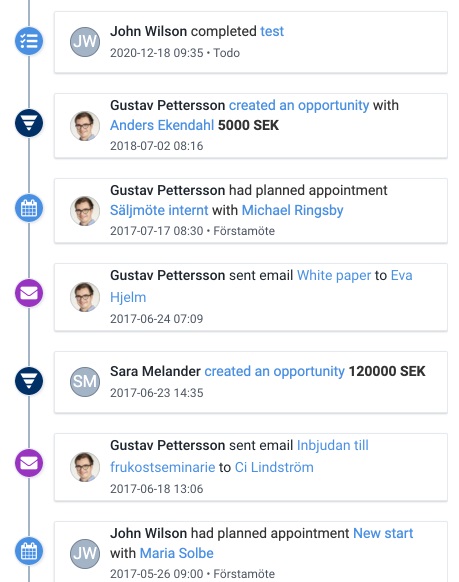Click Gustav Pettersson's photo on White paper email

[85, 297]
